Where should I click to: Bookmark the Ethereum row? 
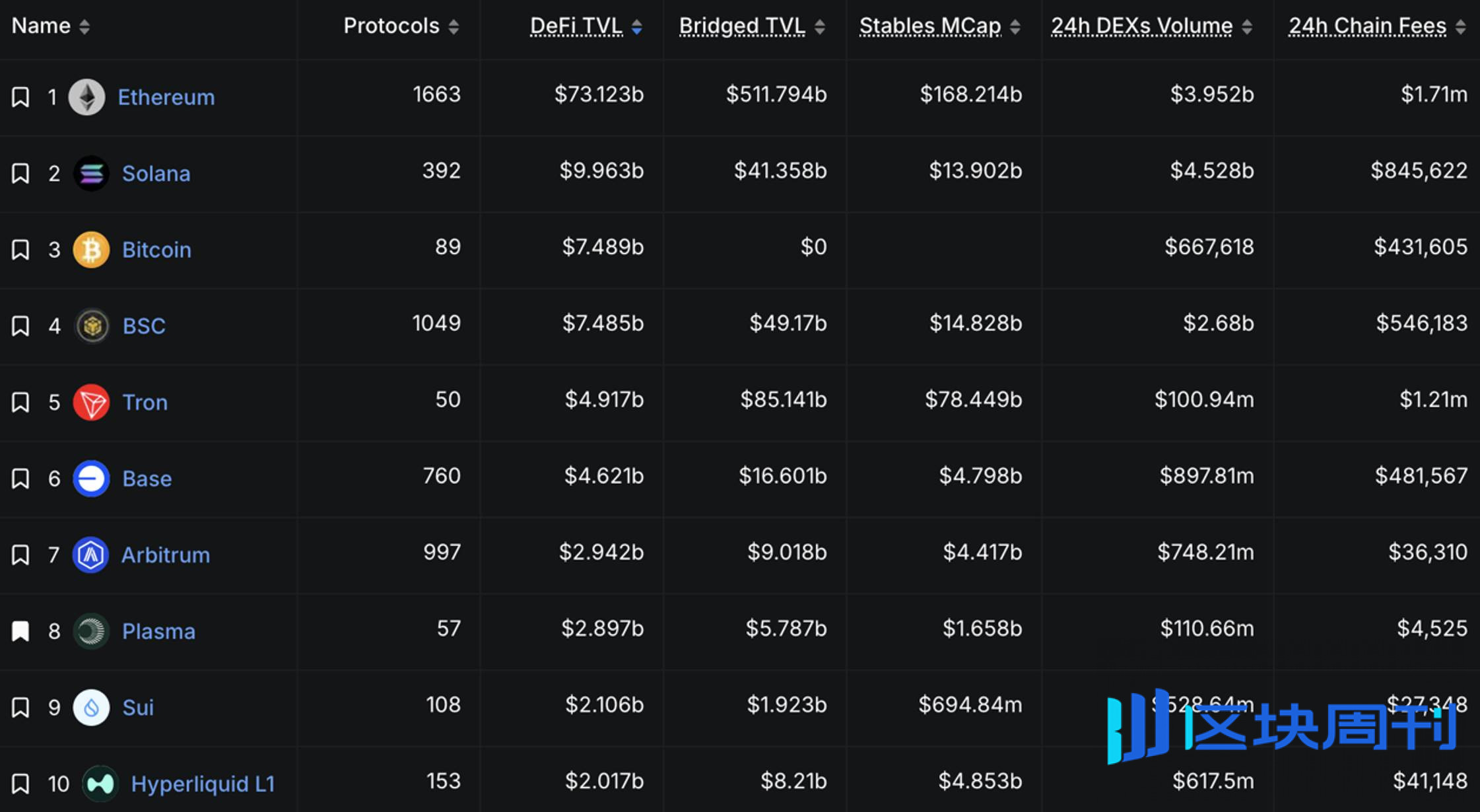tap(20, 97)
